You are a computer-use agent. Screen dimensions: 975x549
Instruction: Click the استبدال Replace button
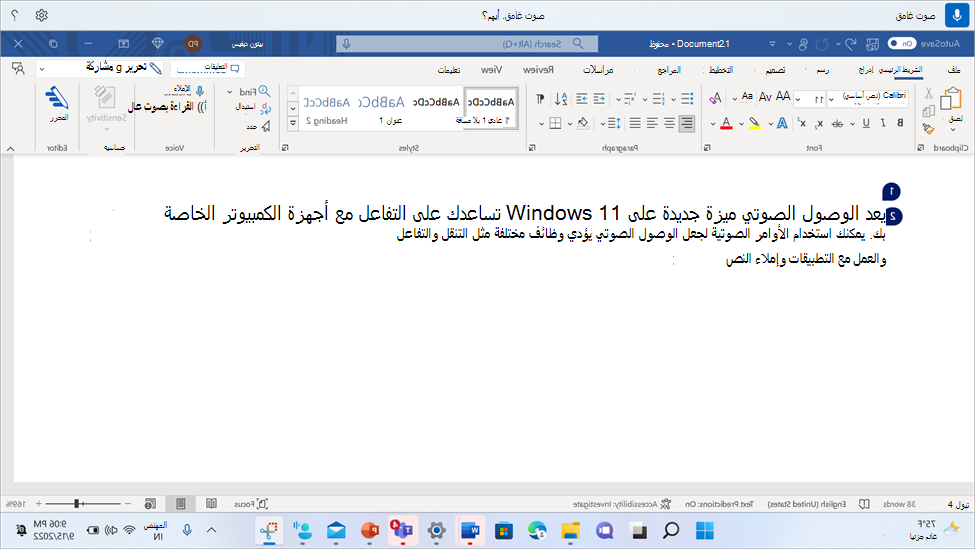tap(252, 108)
